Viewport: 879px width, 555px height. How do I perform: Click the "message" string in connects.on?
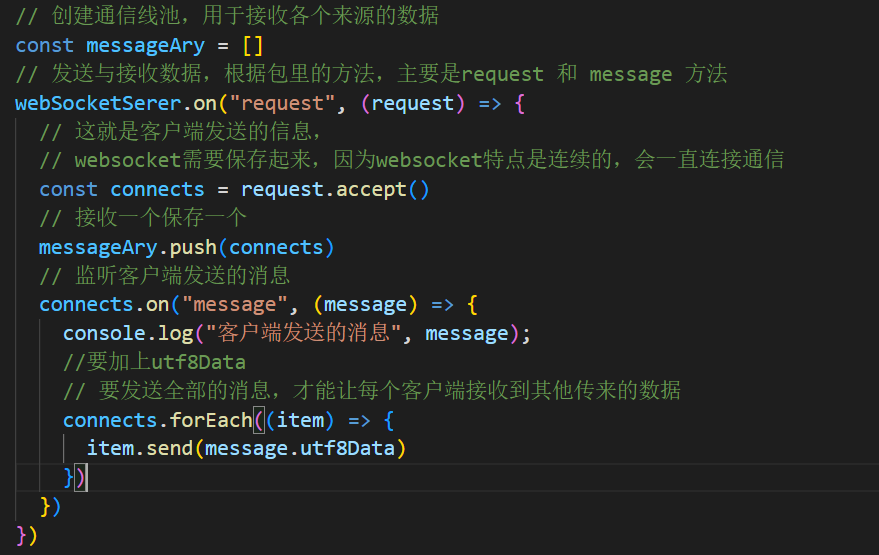click(234, 304)
